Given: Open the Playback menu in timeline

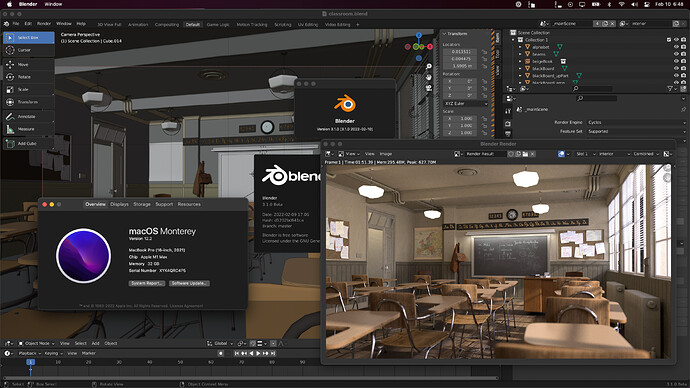Looking at the screenshot, I should point(29,353).
